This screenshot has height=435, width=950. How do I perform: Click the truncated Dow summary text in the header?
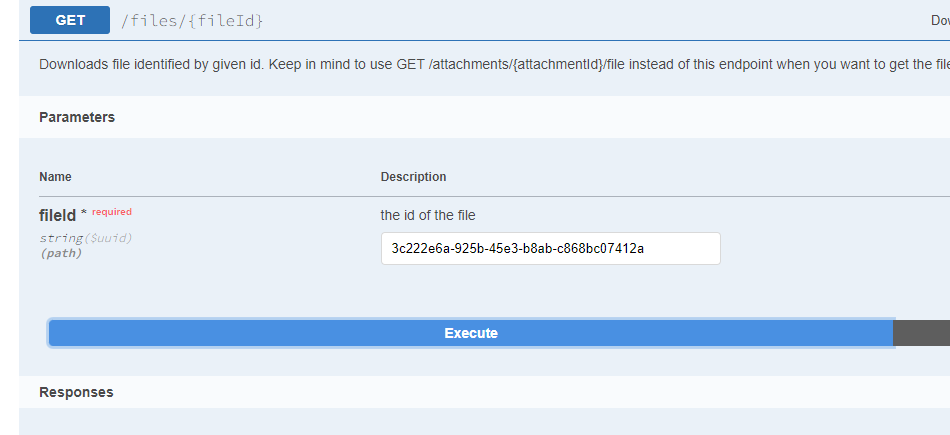pos(940,21)
